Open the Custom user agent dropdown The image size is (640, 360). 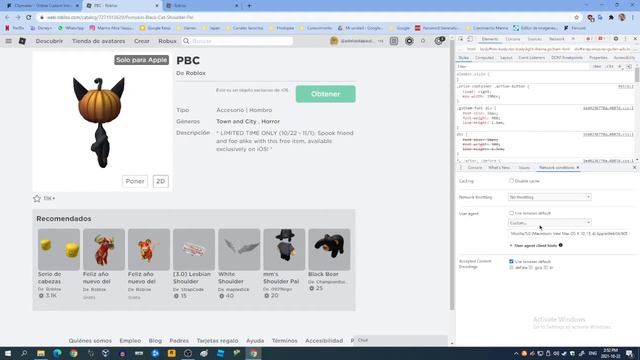click(549, 223)
